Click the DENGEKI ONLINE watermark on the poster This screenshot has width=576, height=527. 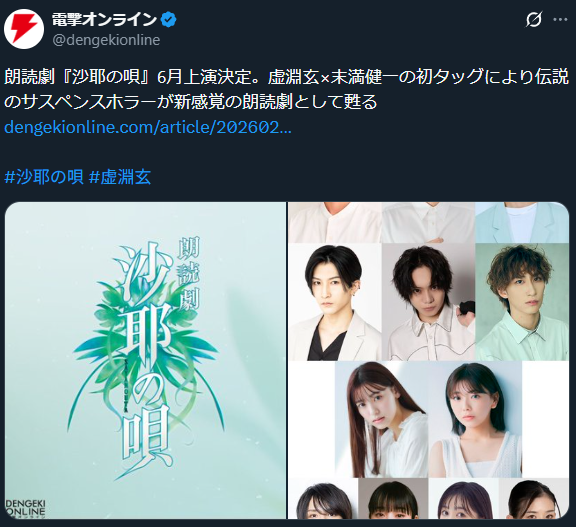click(x=25, y=507)
